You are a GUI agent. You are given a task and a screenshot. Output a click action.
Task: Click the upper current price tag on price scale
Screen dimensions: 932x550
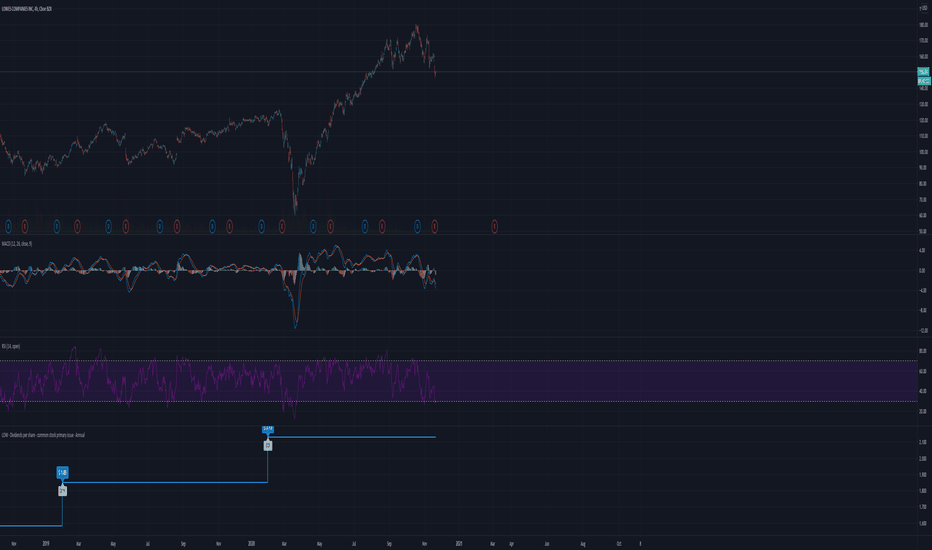click(924, 72)
